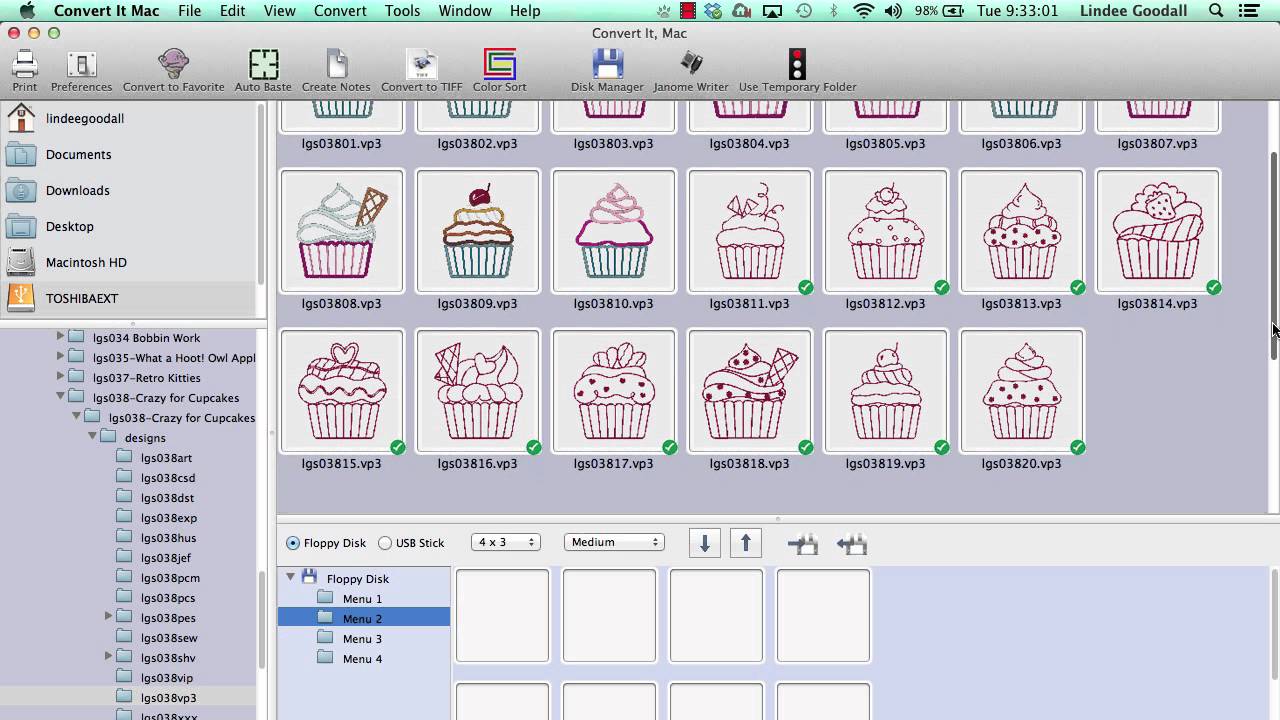Expand lgs035-What a Hoot folder

pyautogui.click(x=60, y=357)
